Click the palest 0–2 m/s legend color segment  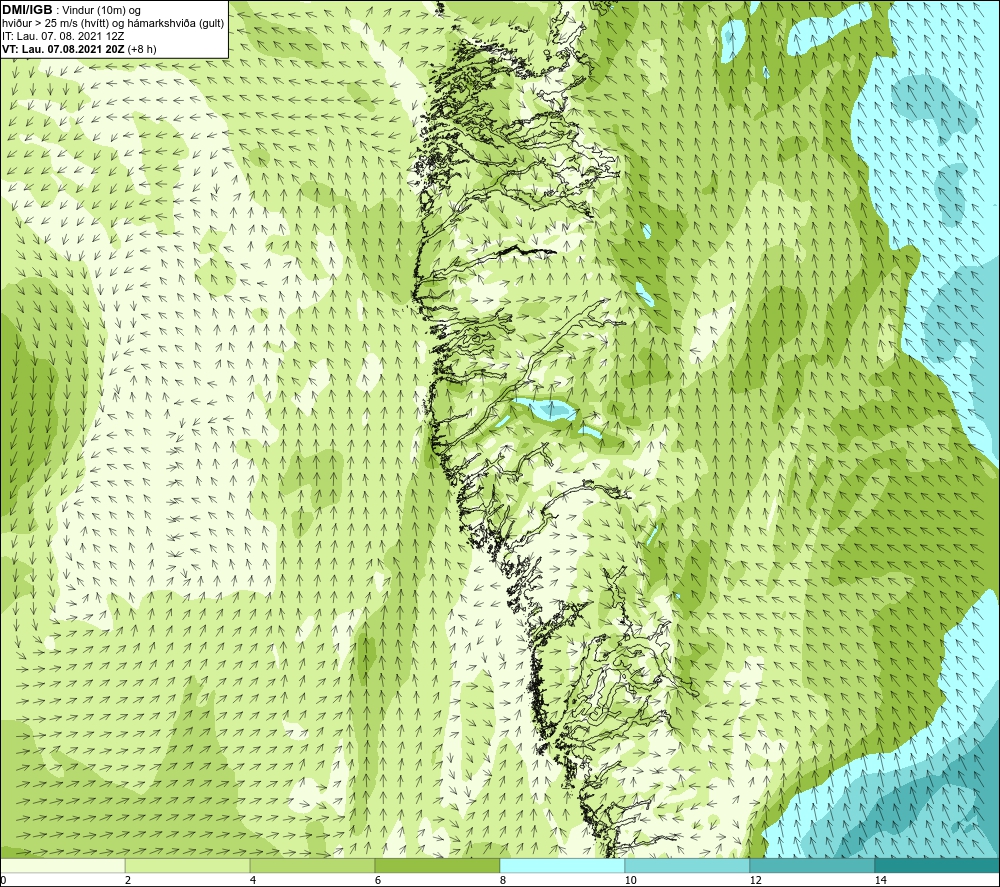62,865
